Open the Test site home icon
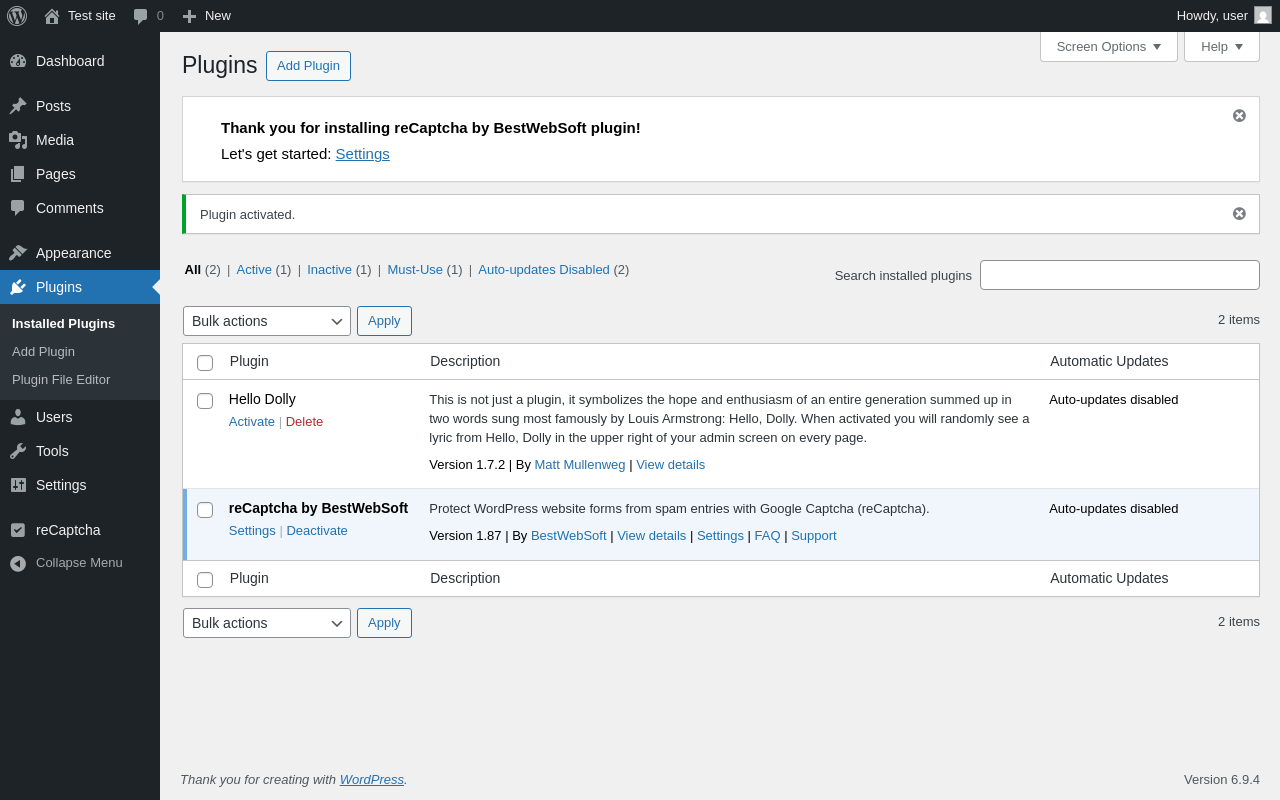The width and height of the screenshot is (1280, 800). click(52, 16)
